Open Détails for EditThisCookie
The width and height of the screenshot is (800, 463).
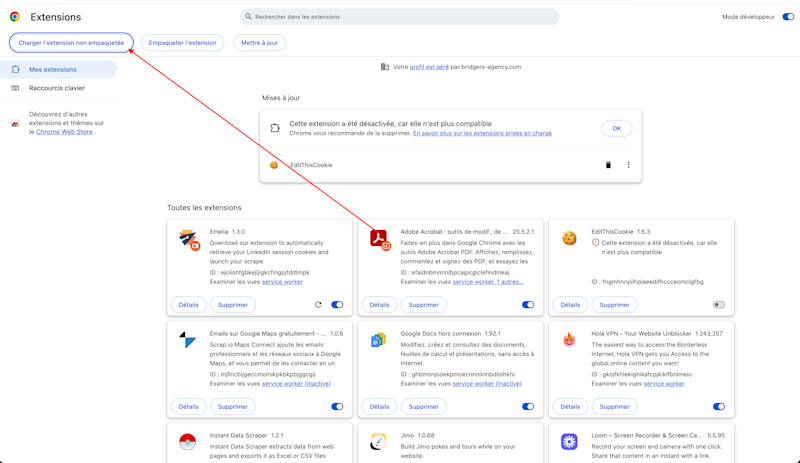pyautogui.click(x=570, y=305)
